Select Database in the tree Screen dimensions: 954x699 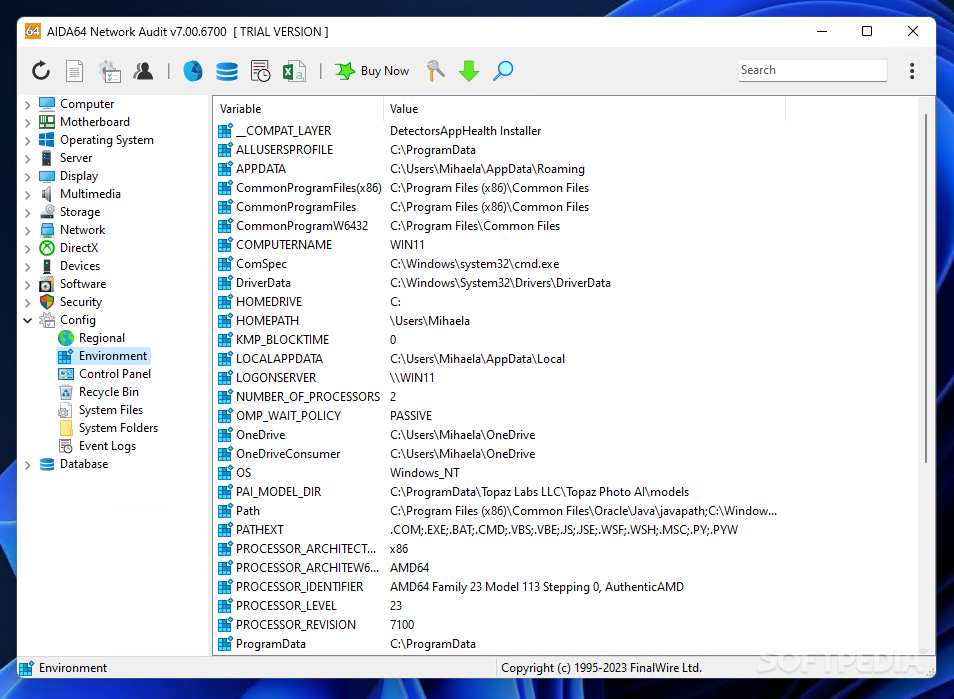[84, 464]
